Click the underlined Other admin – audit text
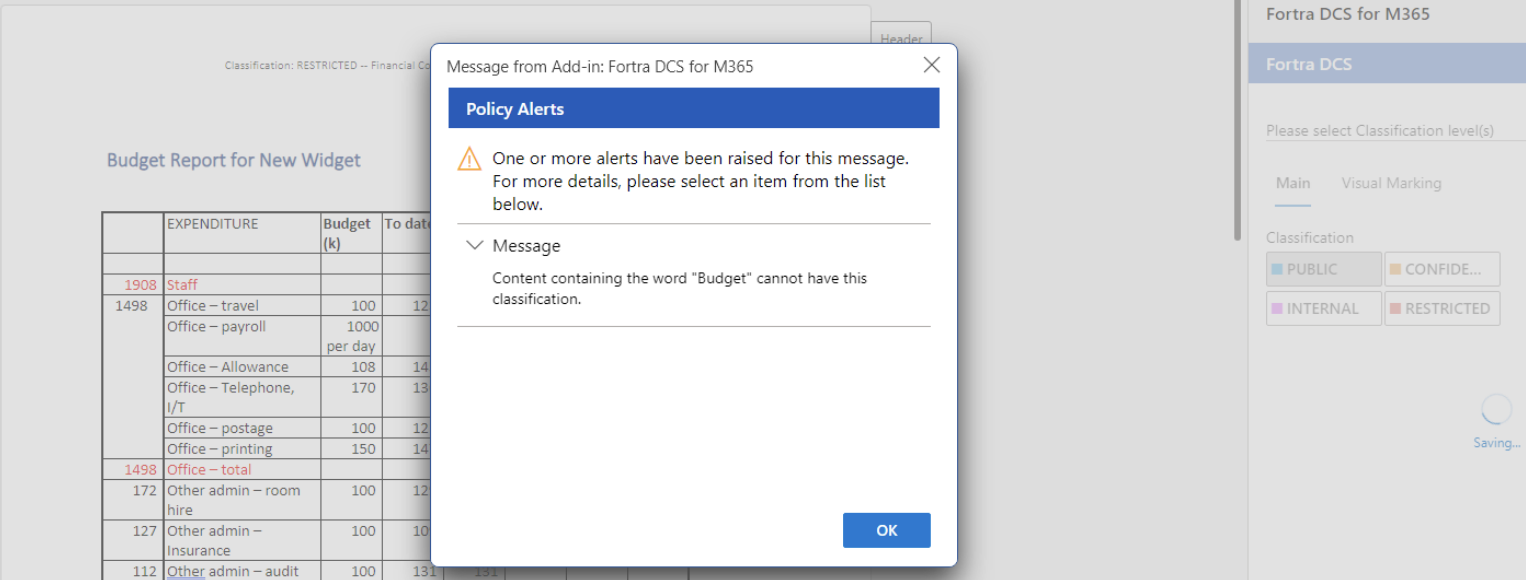Image resolution: width=1526 pixels, height=580 pixels. 232,572
